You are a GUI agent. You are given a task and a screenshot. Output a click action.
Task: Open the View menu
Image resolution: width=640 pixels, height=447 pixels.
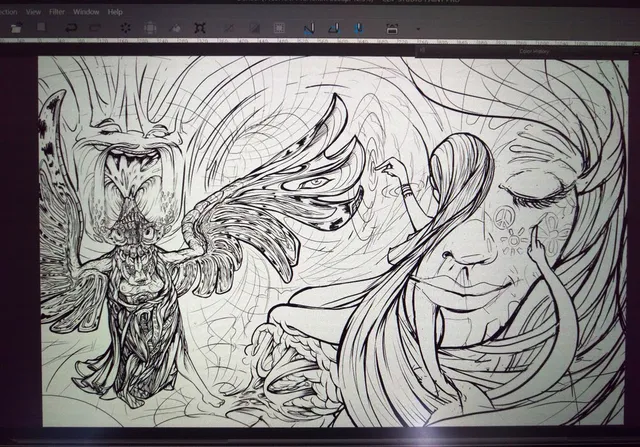33,12
